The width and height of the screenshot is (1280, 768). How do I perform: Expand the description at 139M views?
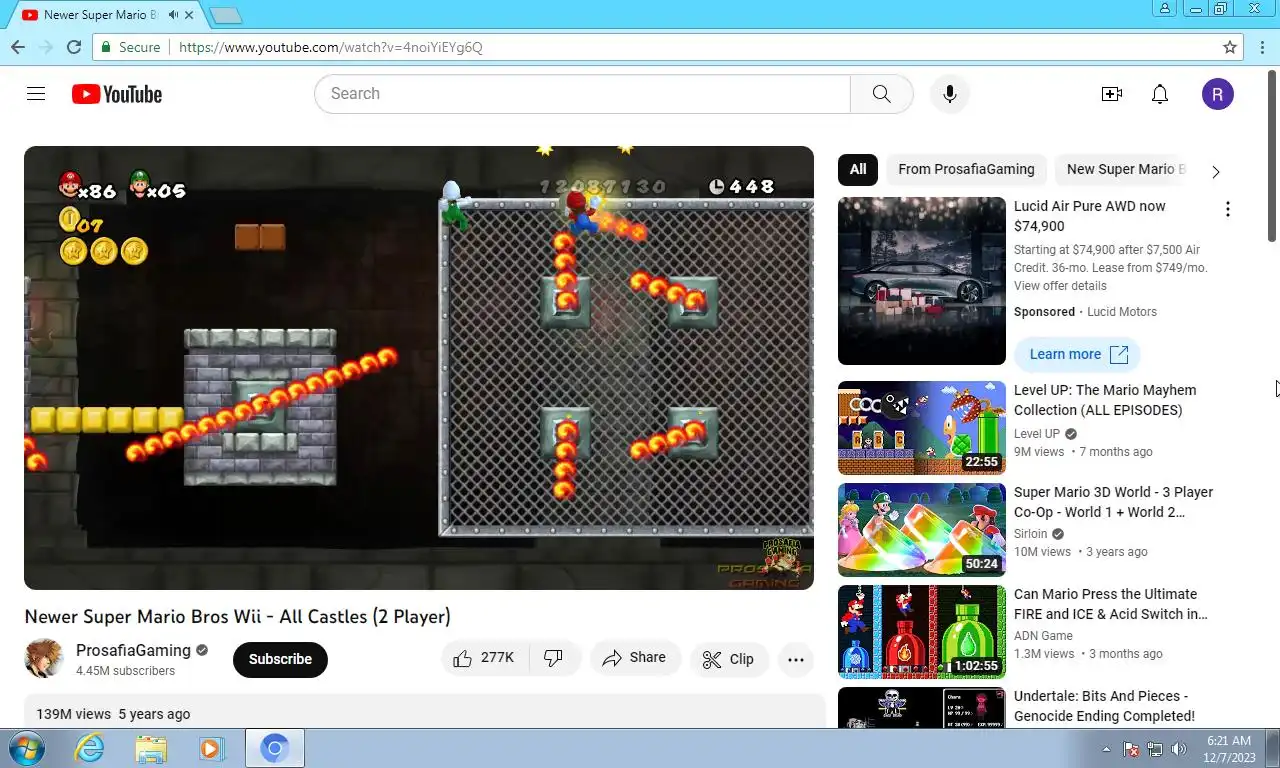(x=424, y=714)
